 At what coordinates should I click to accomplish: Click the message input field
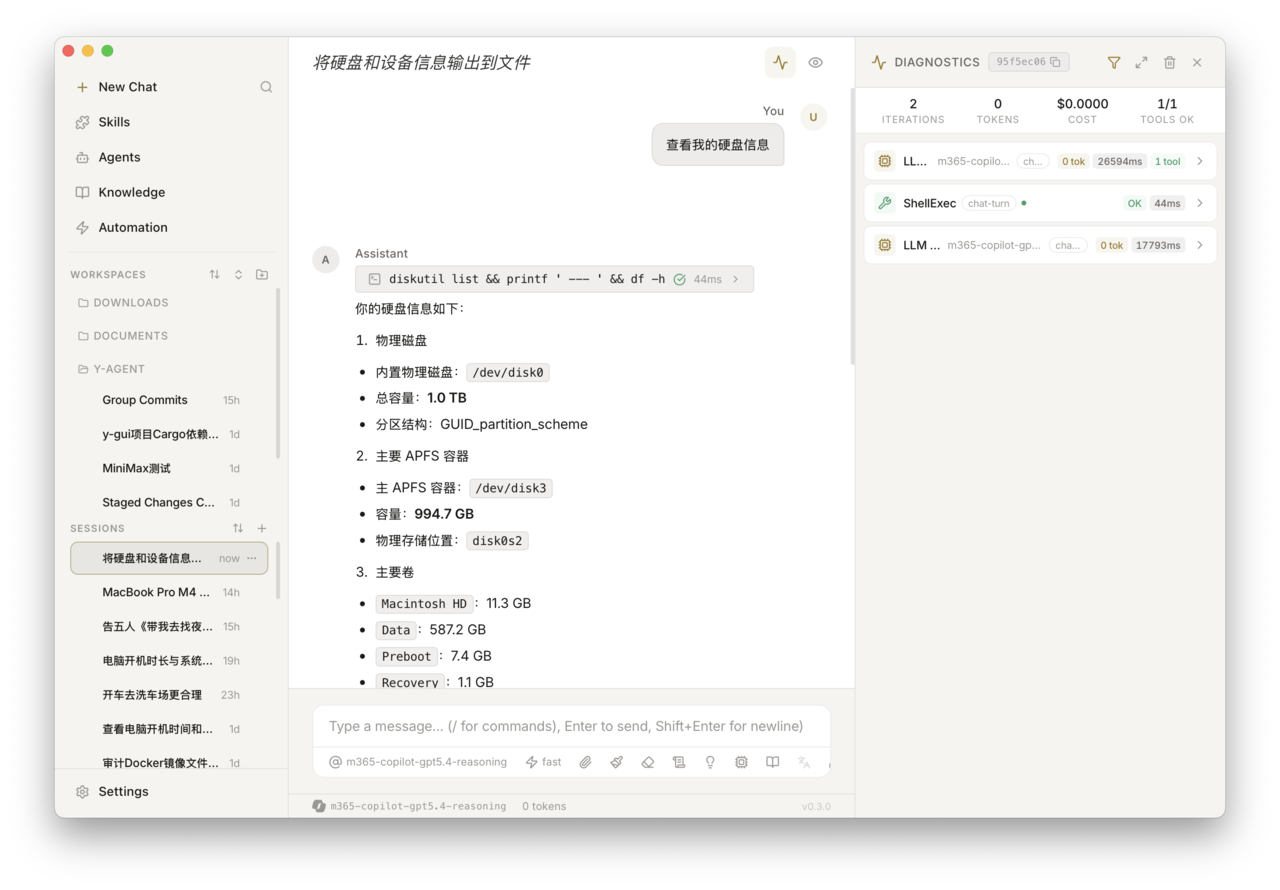click(571, 726)
